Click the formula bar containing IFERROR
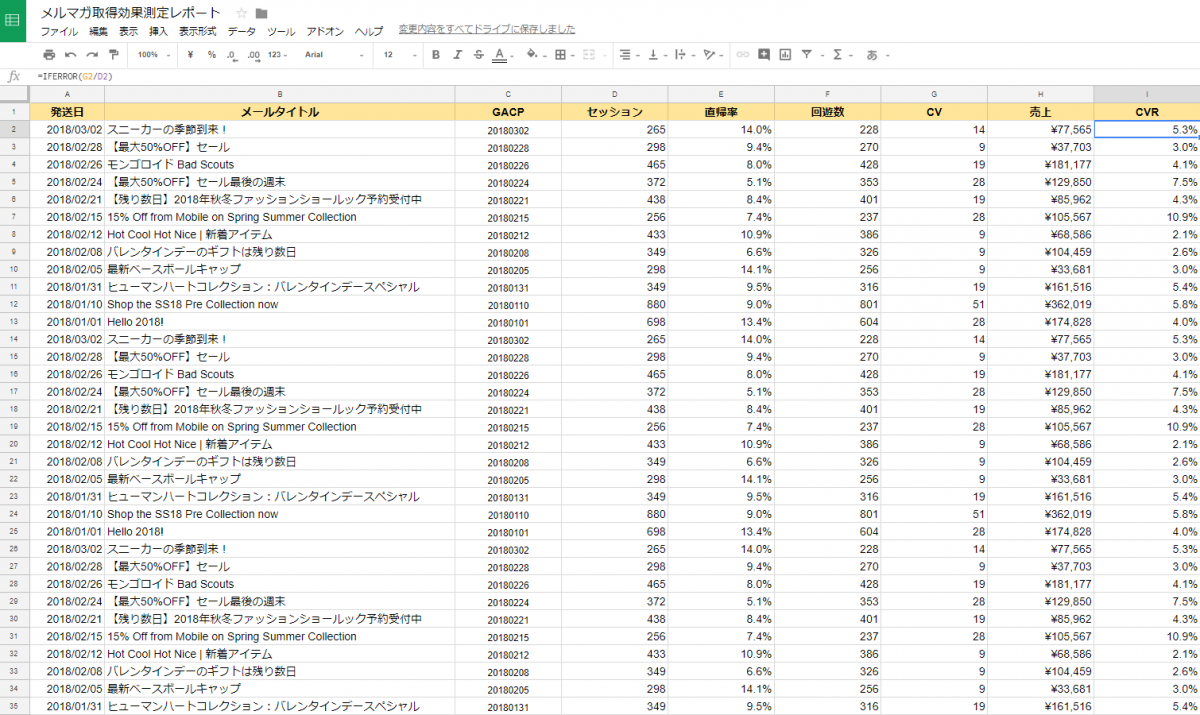 coord(600,76)
